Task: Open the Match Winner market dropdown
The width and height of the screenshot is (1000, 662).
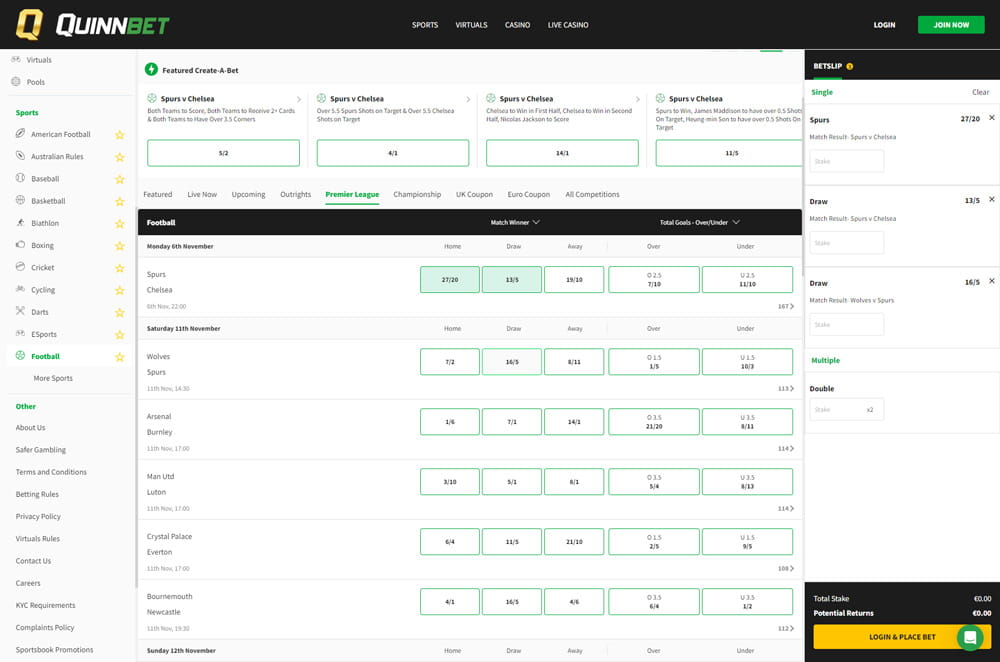Action: (x=515, y=223)
